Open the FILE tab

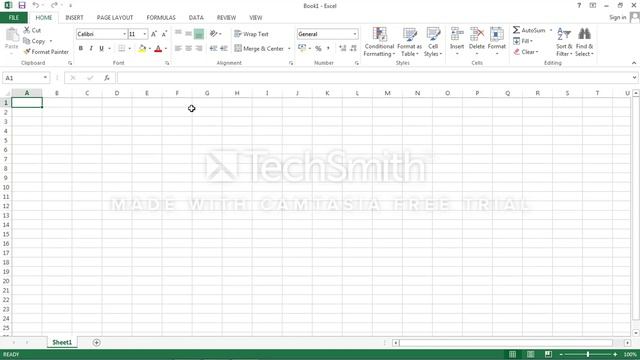coord(14,18)
